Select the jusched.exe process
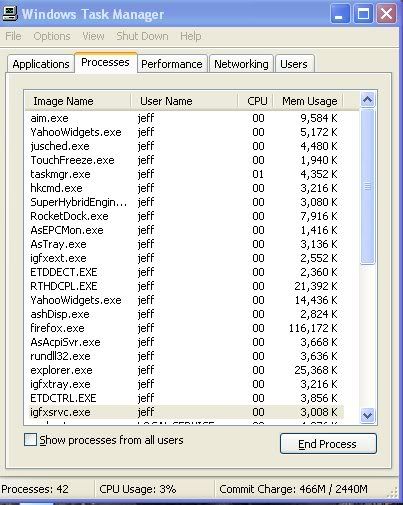The image size is (403, 505). (185, 146)
